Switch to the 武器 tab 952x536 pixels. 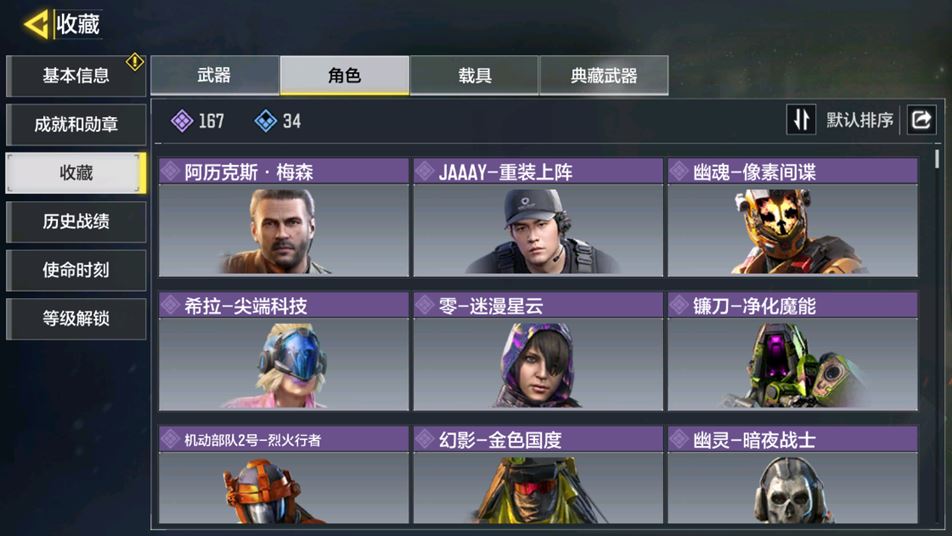pos(215,75)
